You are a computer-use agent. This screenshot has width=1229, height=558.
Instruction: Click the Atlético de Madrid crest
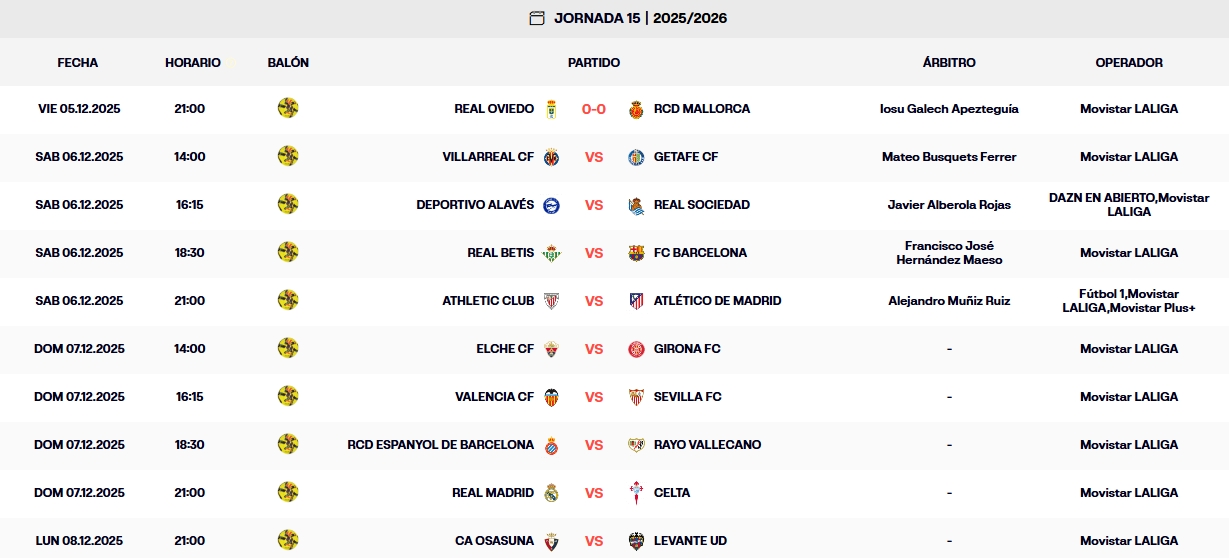point(636,301)
